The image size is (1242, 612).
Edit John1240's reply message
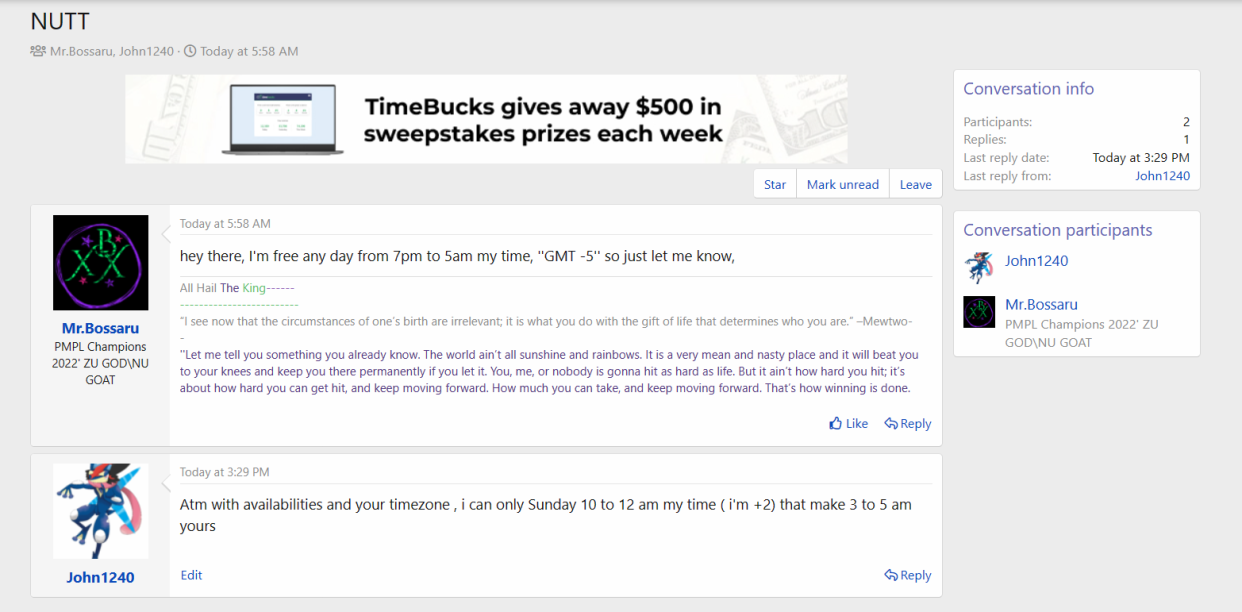[191, 575]
